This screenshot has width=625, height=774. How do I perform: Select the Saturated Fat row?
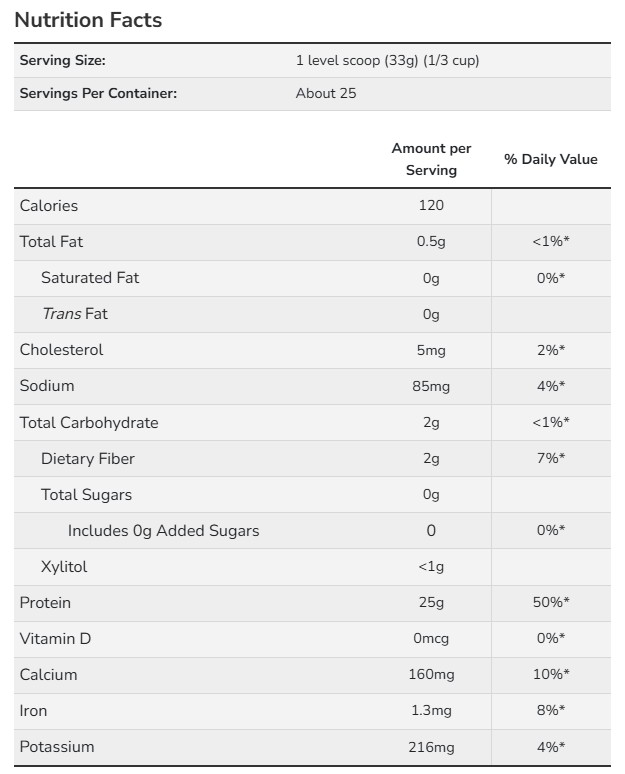[x=90, y=278]
